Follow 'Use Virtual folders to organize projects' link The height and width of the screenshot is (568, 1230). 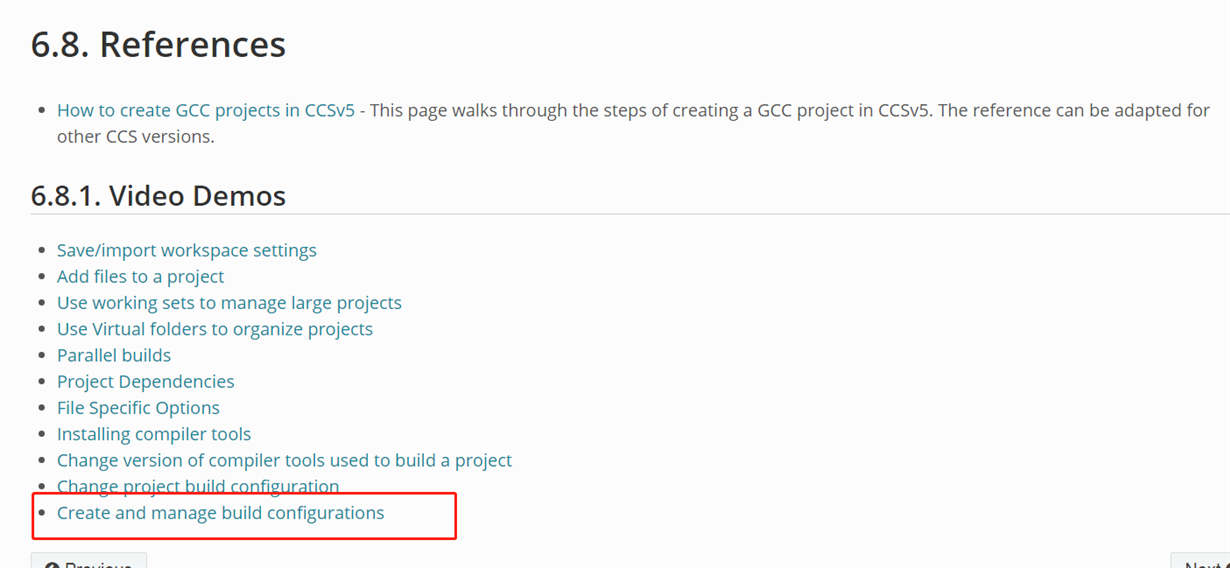(x=214, y=329)
